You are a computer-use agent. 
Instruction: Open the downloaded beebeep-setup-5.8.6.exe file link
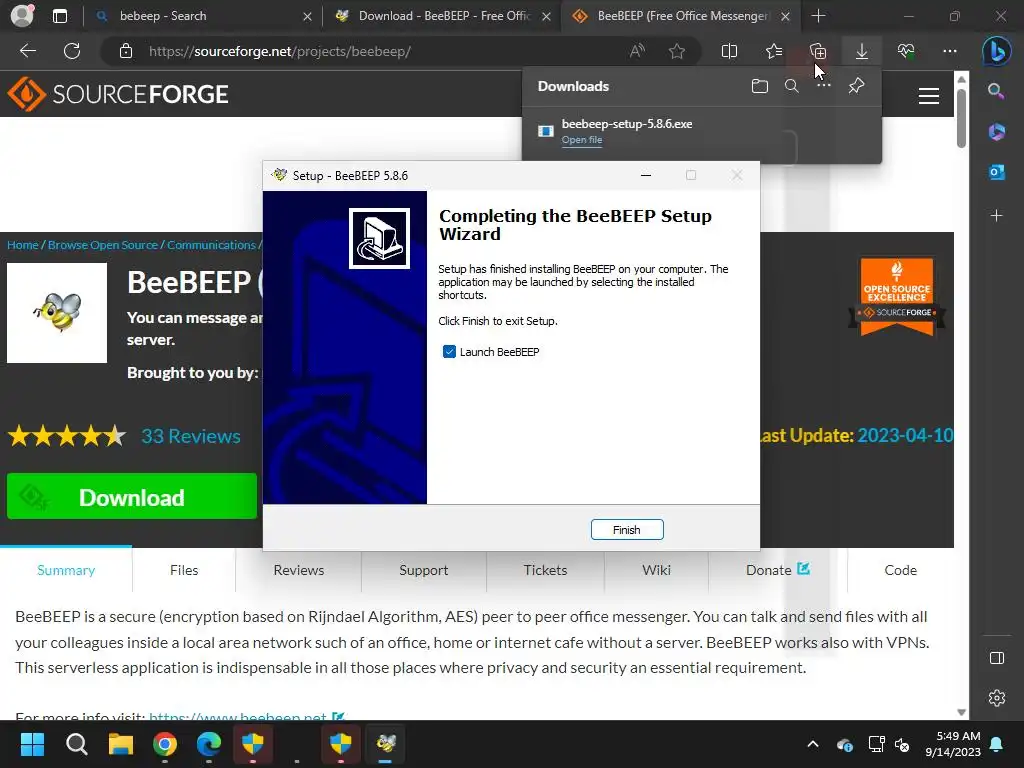click(582, 140)
